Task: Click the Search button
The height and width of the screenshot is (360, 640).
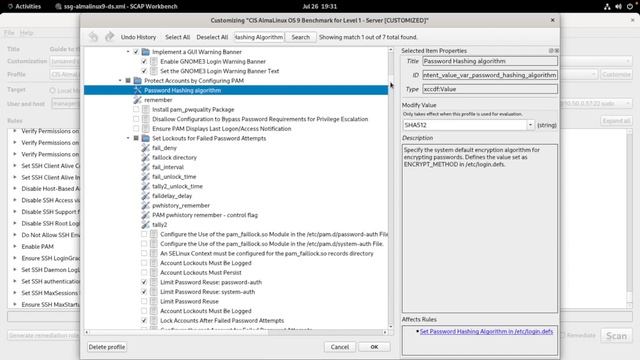Action: pyautogui.click(x=300, y=37)
